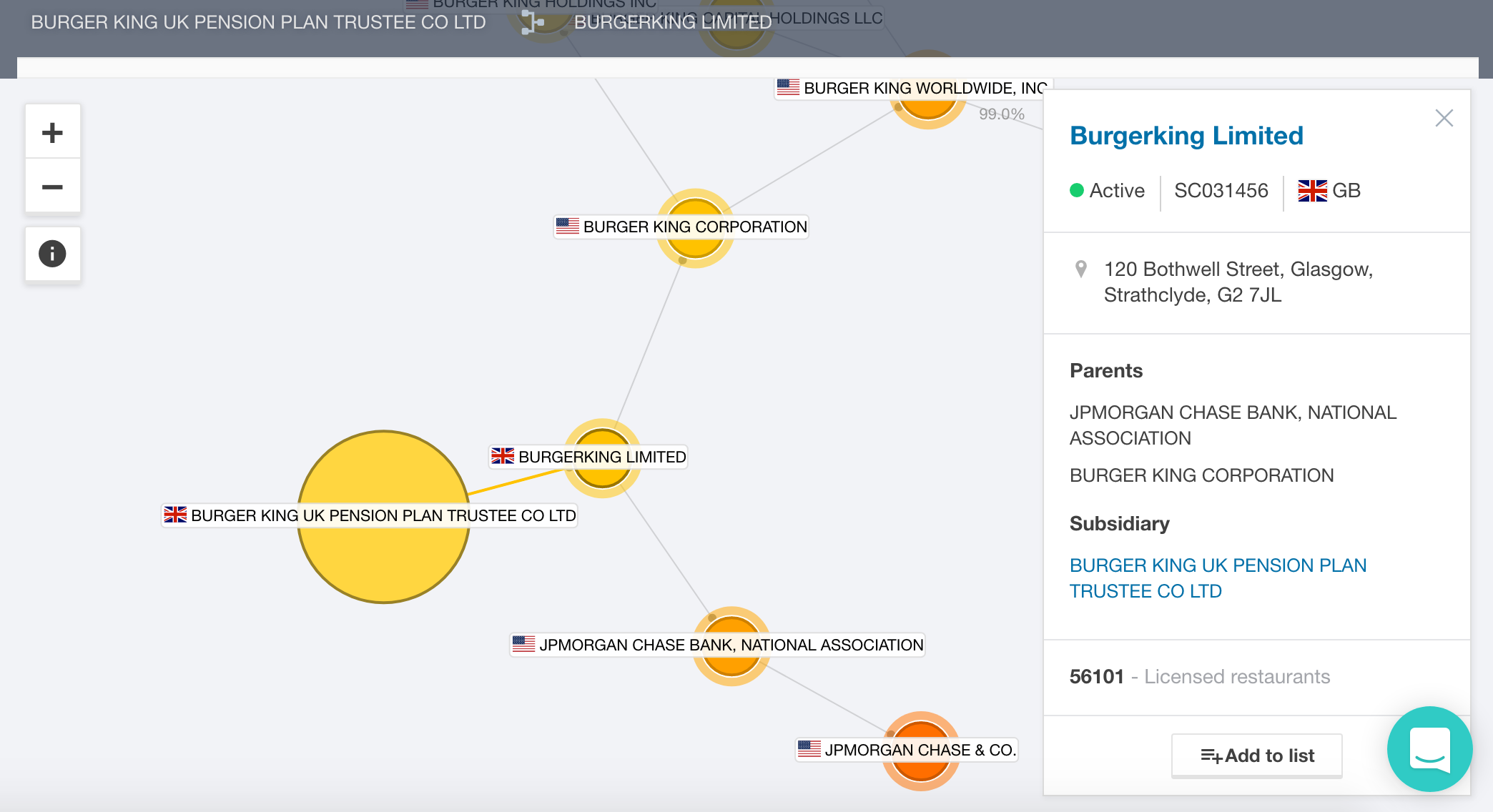Open Burger King UK Pension Plan Trustee subsidiary link
The width and height of the screenshot is (1493, 812).
coord(1218,578)
